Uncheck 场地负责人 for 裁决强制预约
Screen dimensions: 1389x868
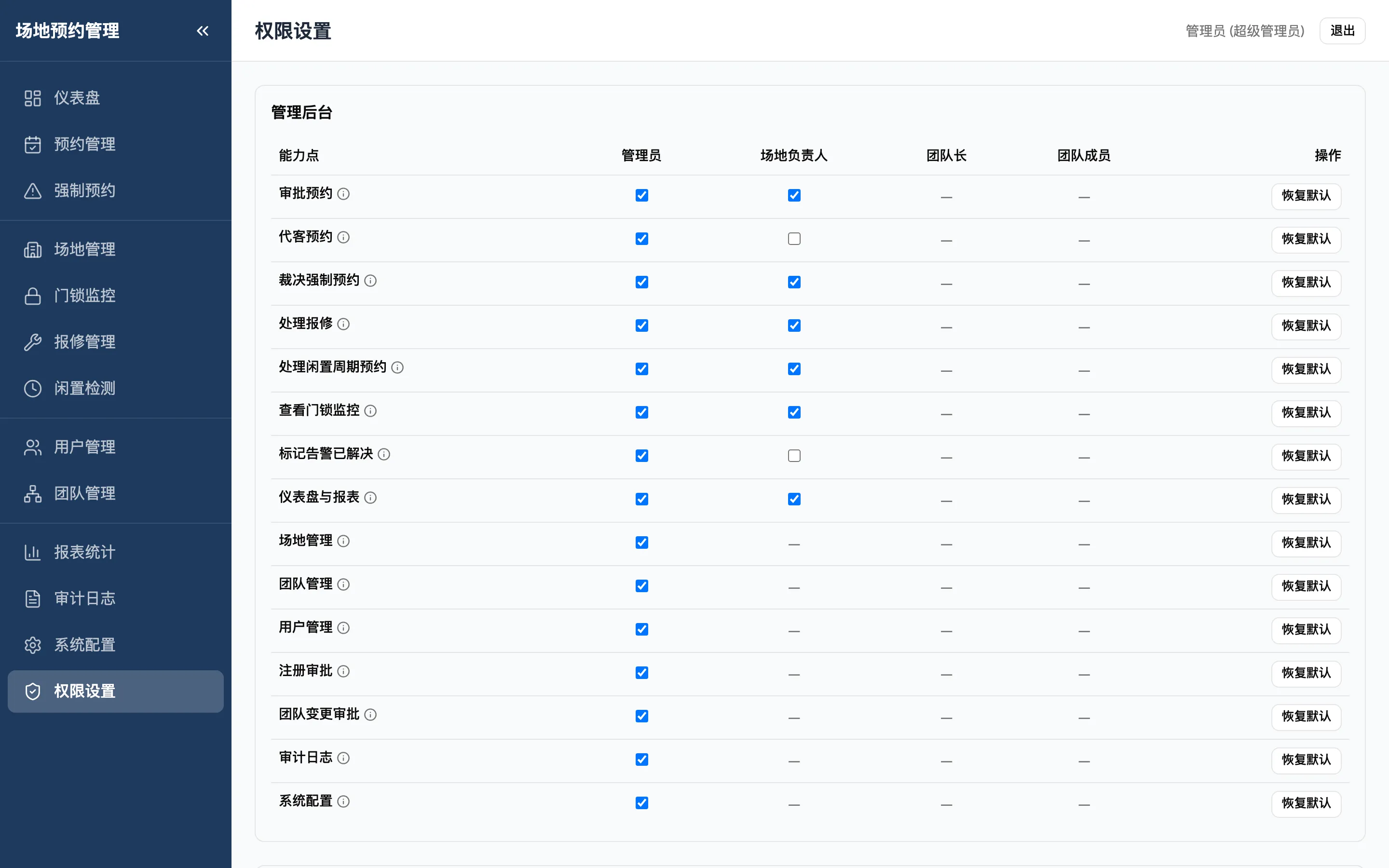794,282
